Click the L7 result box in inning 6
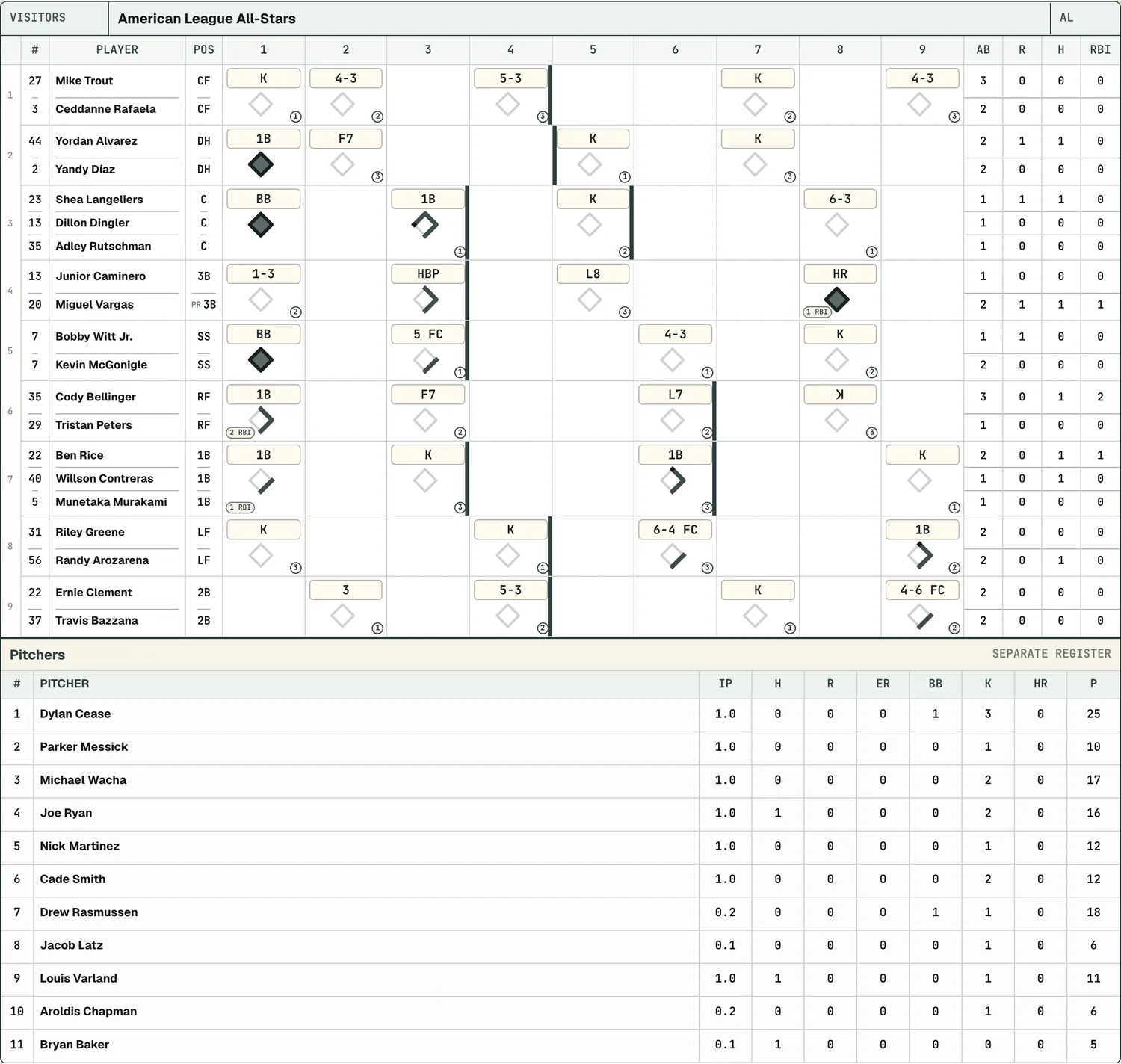Screen dimensions: 1121x1064 [x=675, y=395]
